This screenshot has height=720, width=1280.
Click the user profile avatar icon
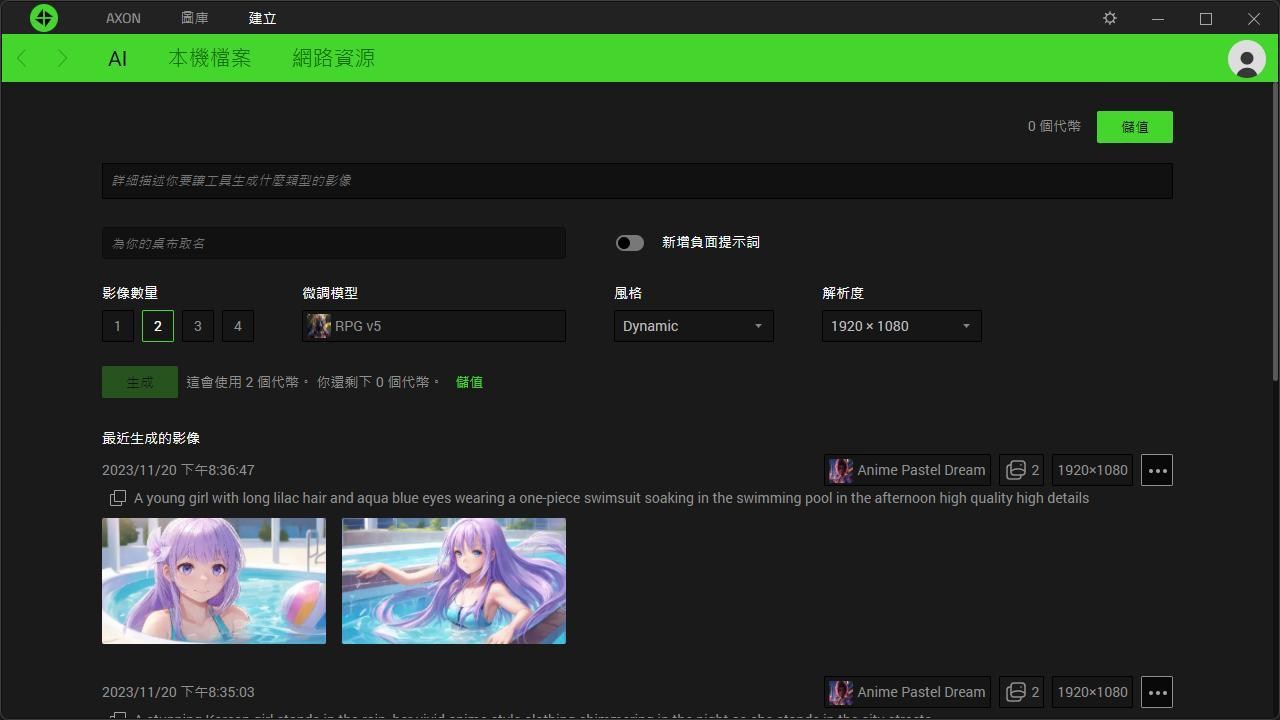[1246, 59]
